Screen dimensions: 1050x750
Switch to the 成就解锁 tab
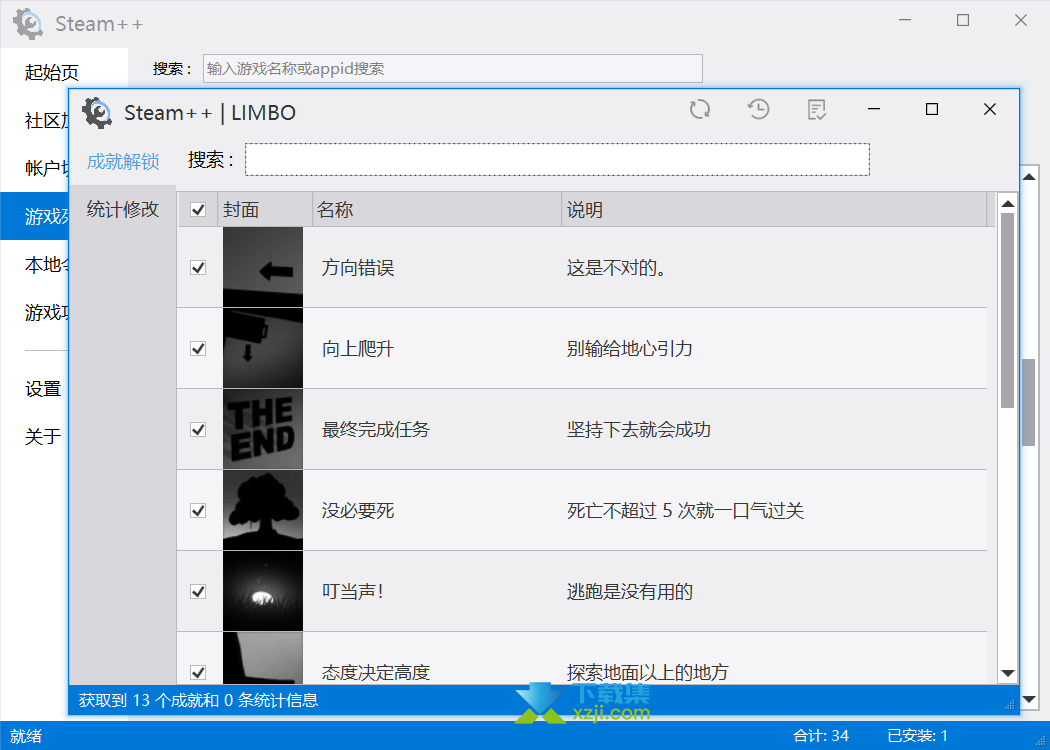coord(123,161)
